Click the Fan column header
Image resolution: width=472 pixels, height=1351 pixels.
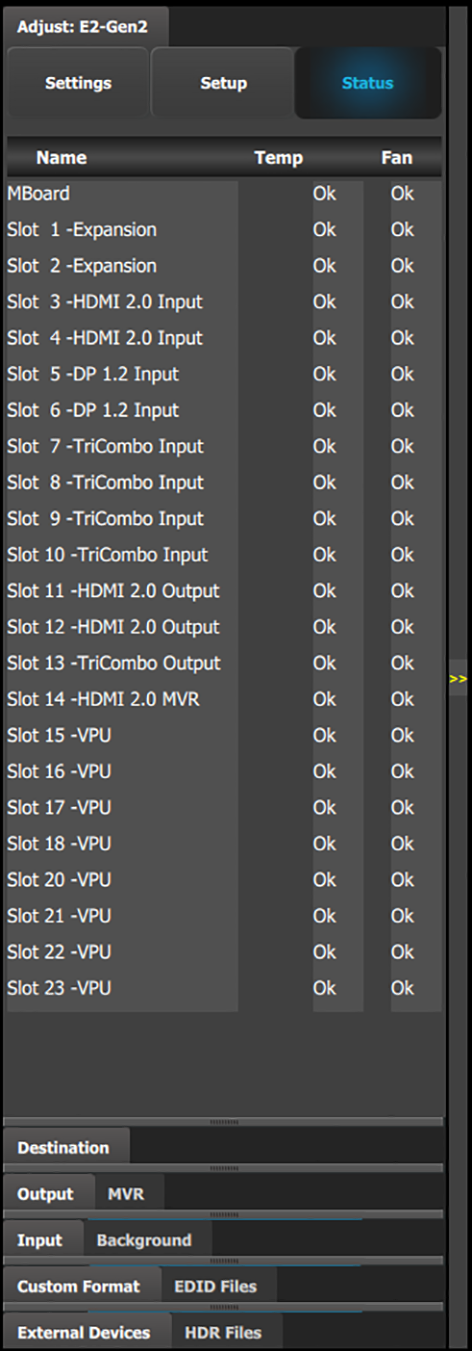pos(397,157)
